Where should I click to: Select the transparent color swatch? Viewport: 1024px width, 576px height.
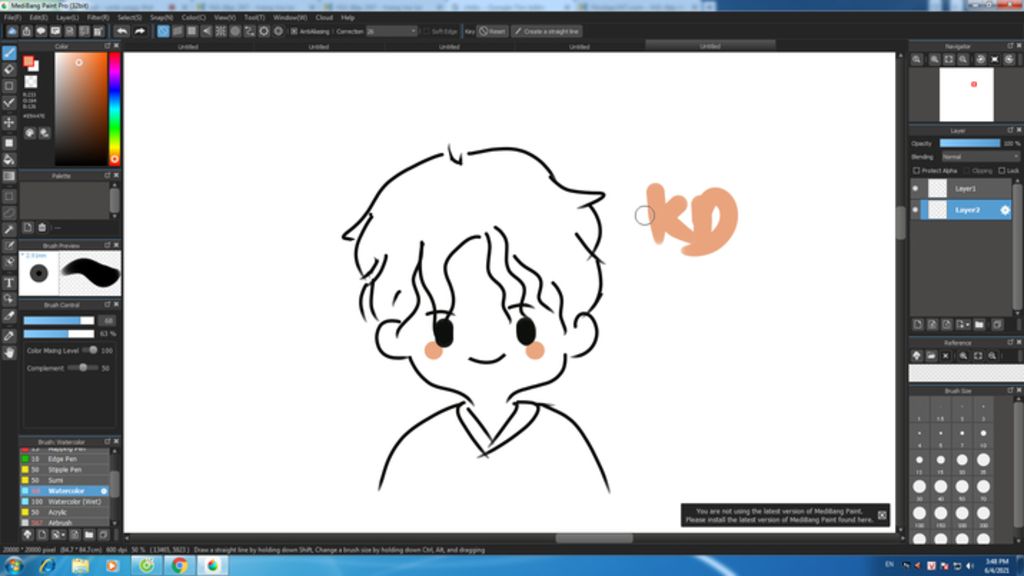point(31,82)
